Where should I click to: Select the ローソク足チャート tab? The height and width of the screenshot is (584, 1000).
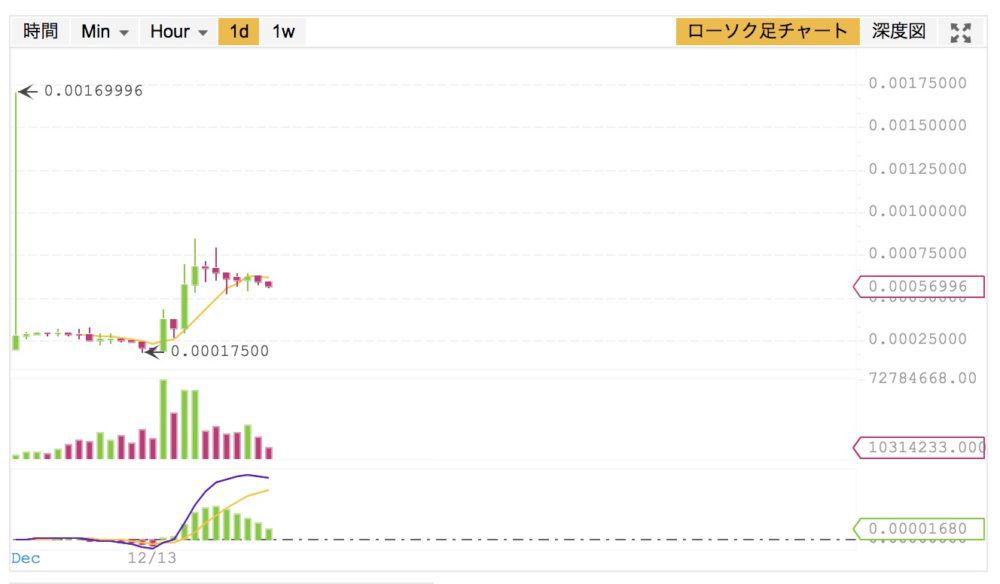767,31
